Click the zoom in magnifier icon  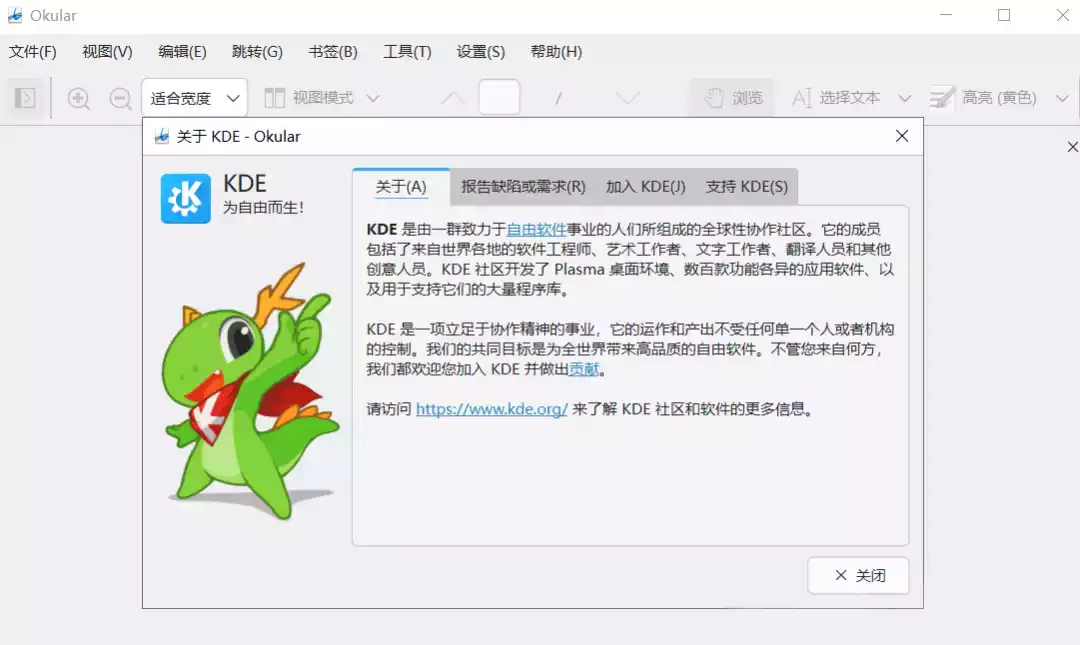click(79, 99)
